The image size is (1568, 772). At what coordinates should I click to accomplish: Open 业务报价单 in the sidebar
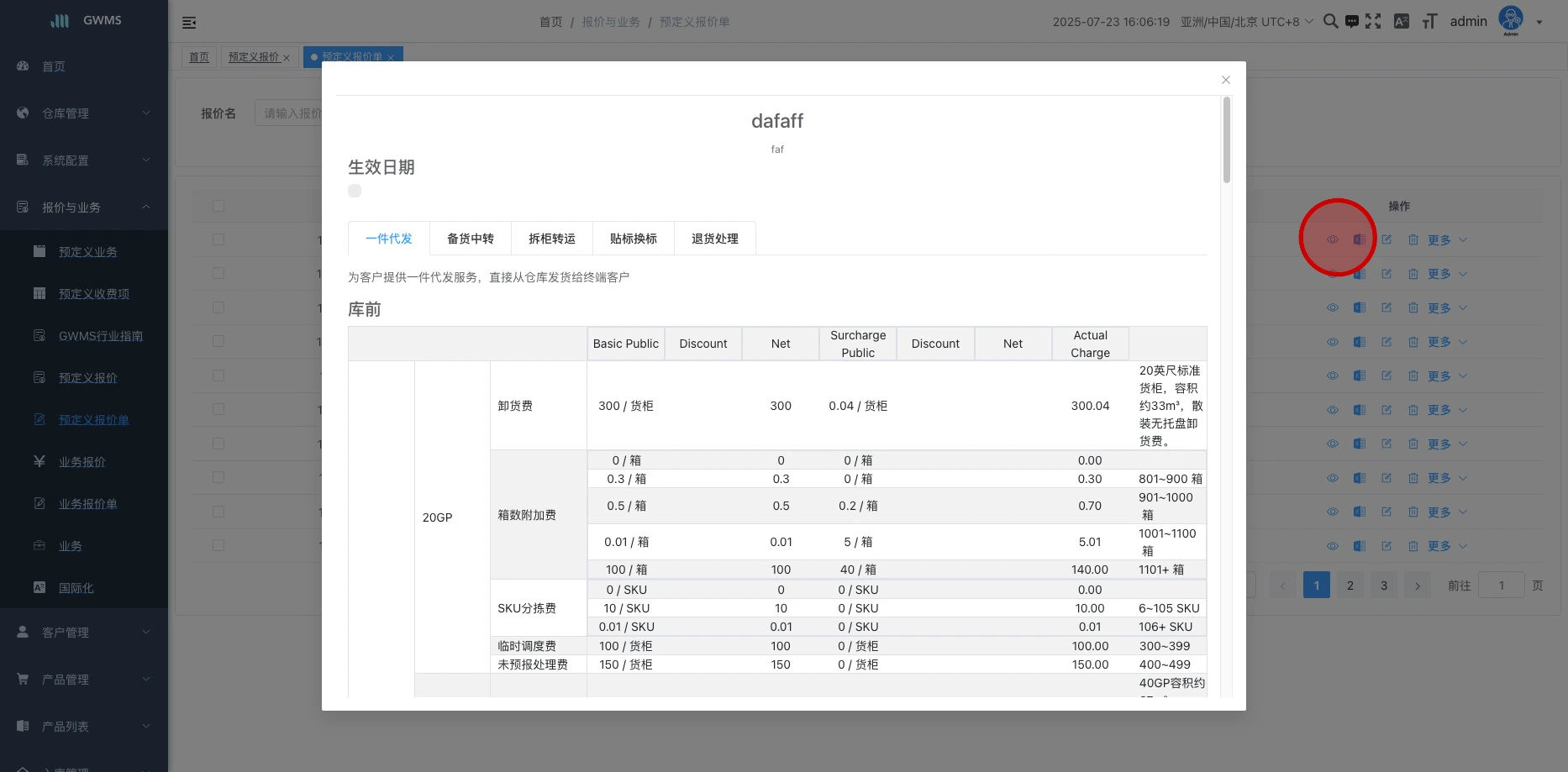tap(87, 504)
